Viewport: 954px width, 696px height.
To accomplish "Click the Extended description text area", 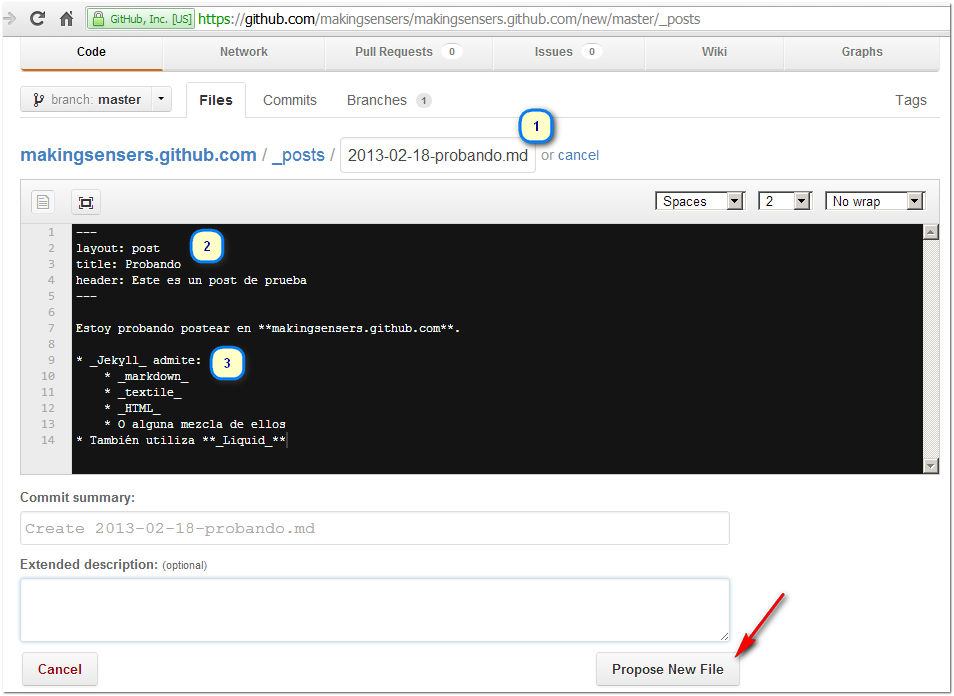I will (x=375, y=610).
